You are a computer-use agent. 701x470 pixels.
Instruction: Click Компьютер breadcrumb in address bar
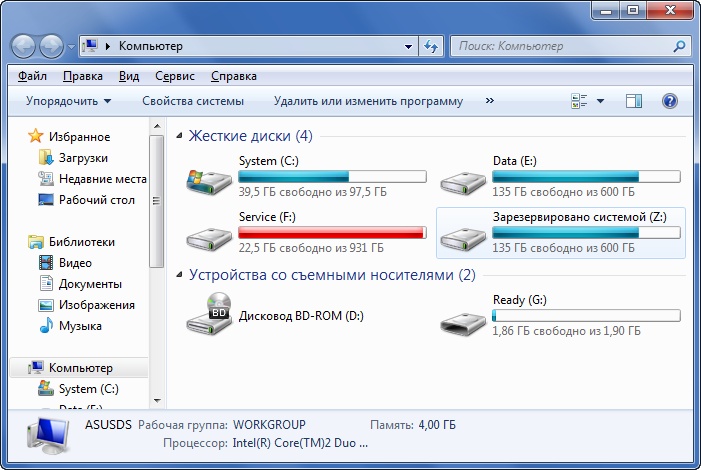tap(151, 46)
